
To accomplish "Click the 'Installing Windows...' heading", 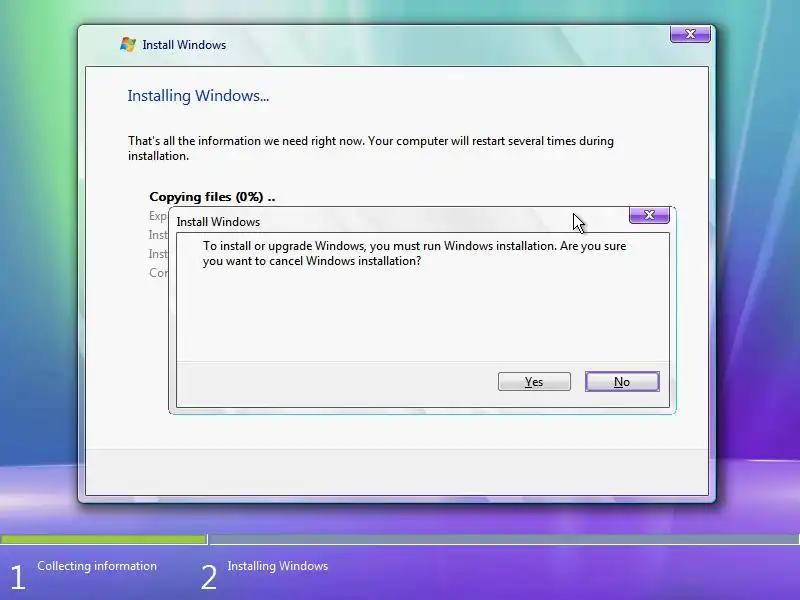I will click(x=198, y=95).
